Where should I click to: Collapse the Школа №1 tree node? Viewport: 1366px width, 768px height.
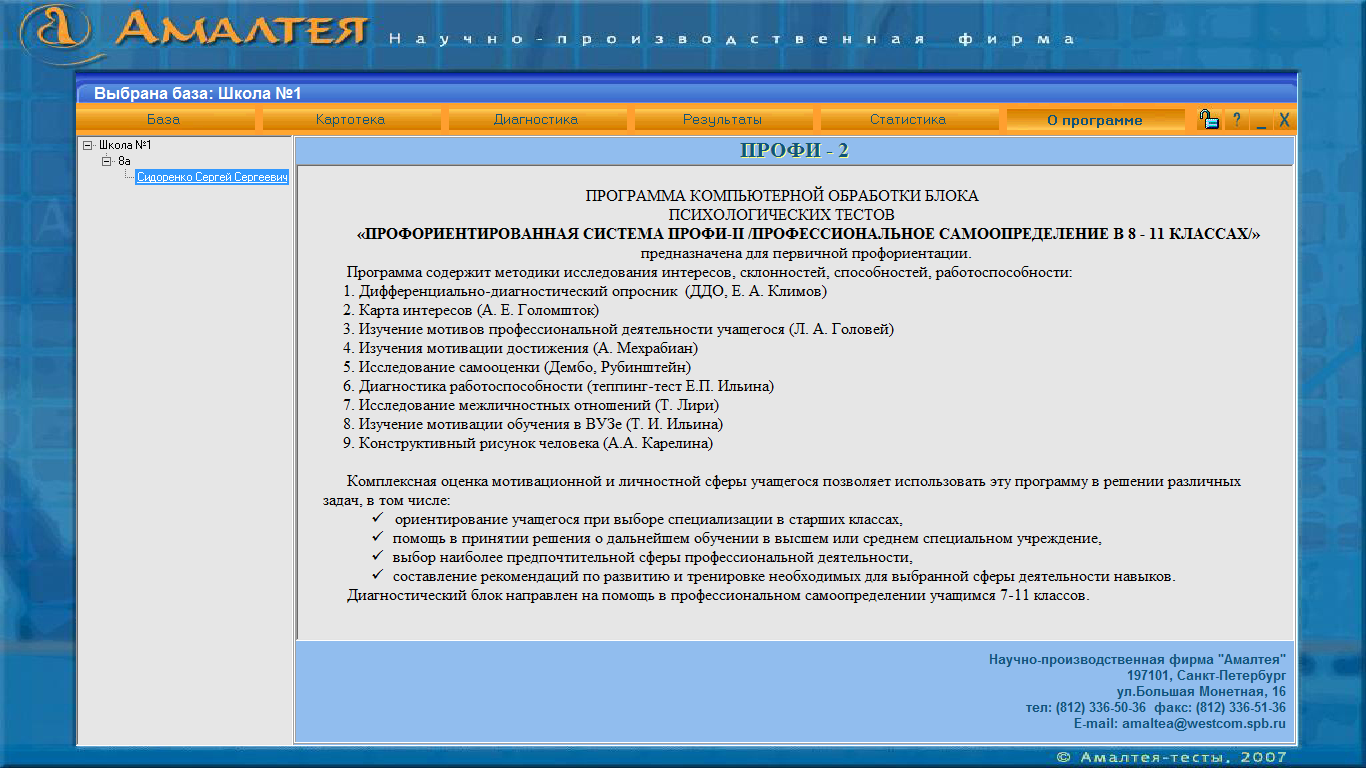coord(88,145)
